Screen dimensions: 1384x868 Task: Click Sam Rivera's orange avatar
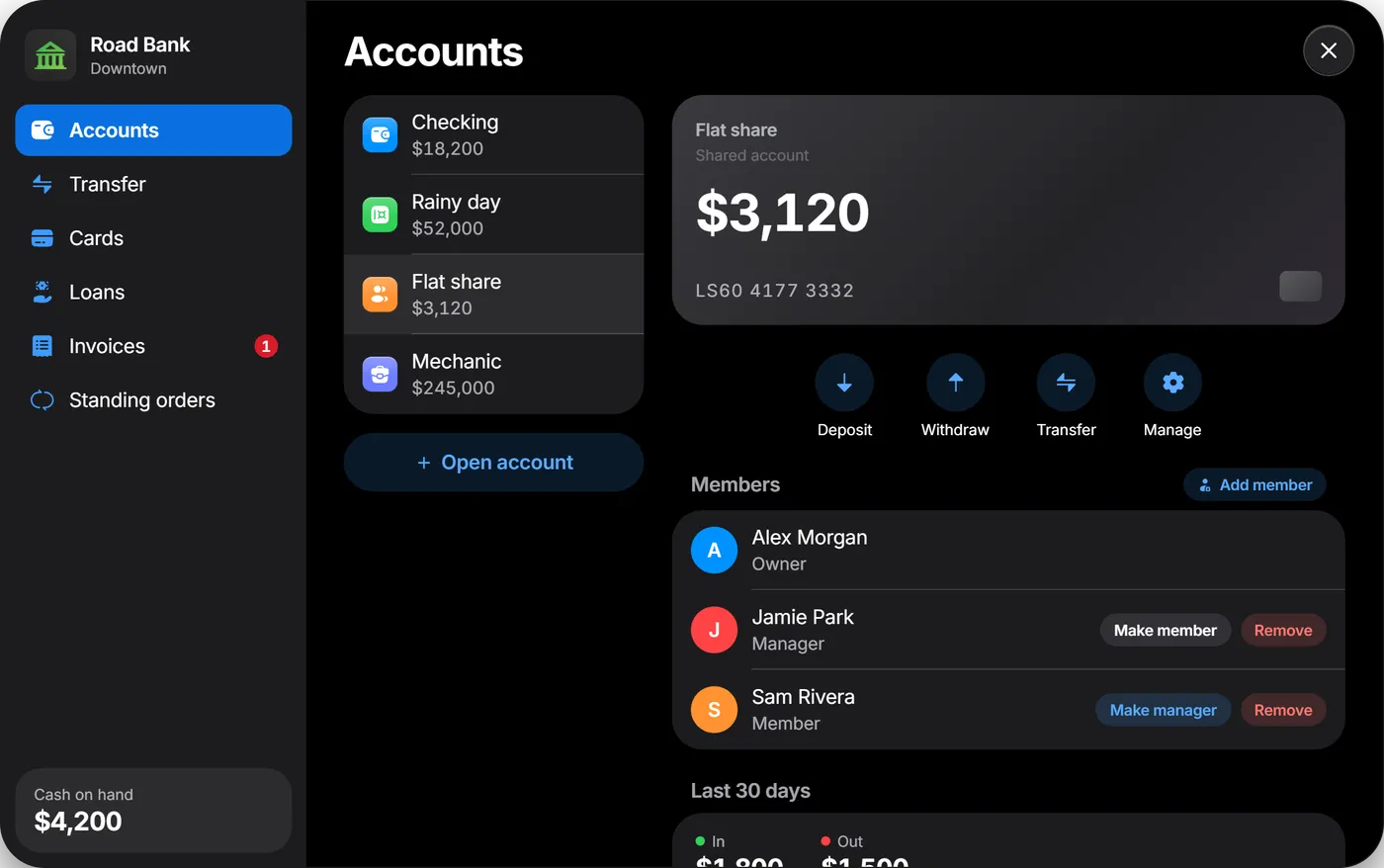pos(714,710)
